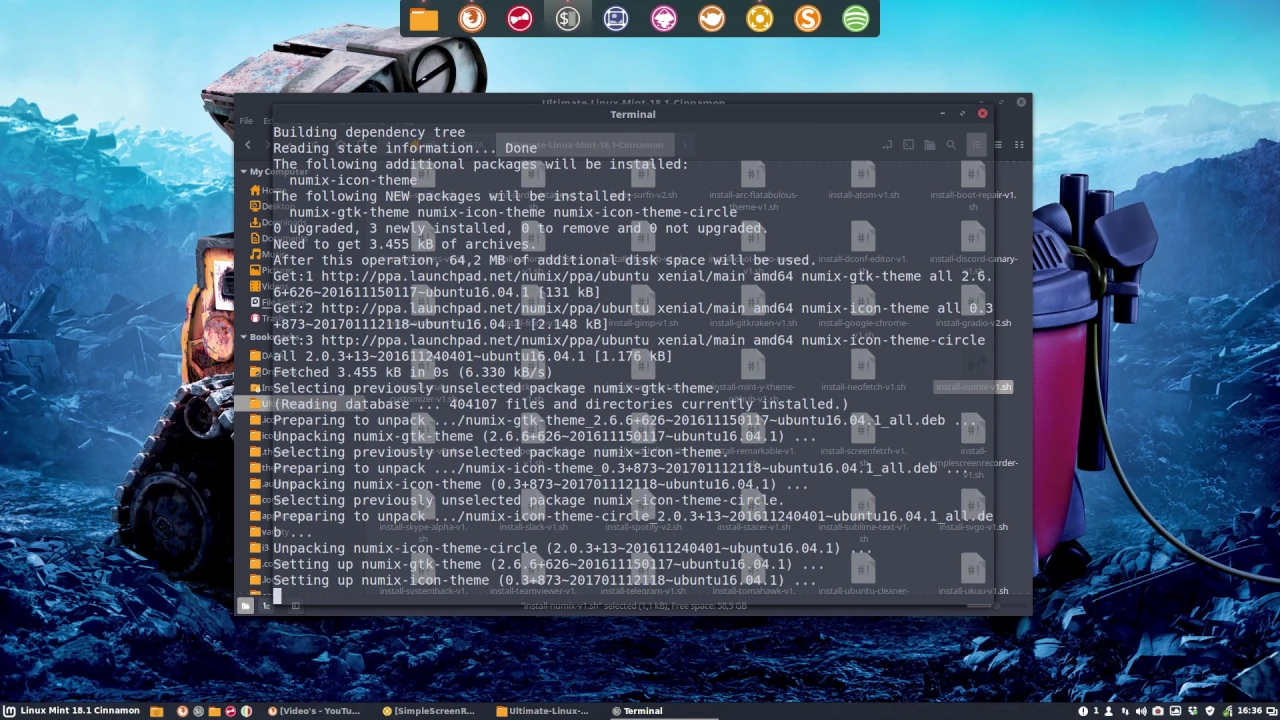Image resolution: width=1280 pixels, height=720 pixels.
Task: Launch Firefox from the top dock
Action: coord(472,18)
